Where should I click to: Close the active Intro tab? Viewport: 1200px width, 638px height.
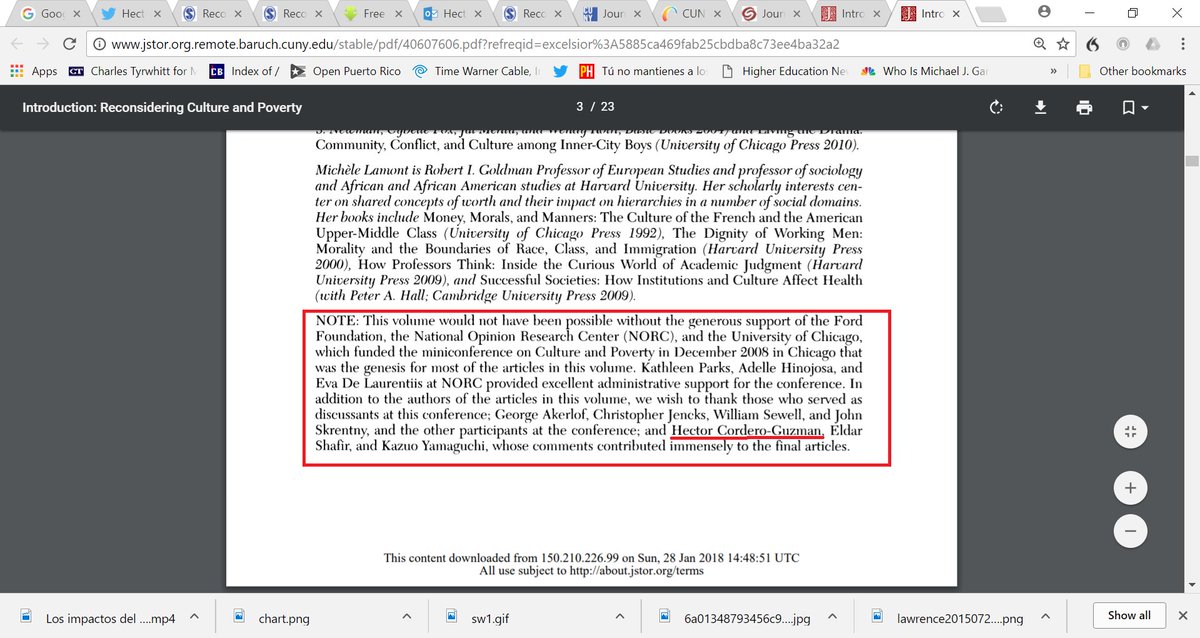coord(955,15)
